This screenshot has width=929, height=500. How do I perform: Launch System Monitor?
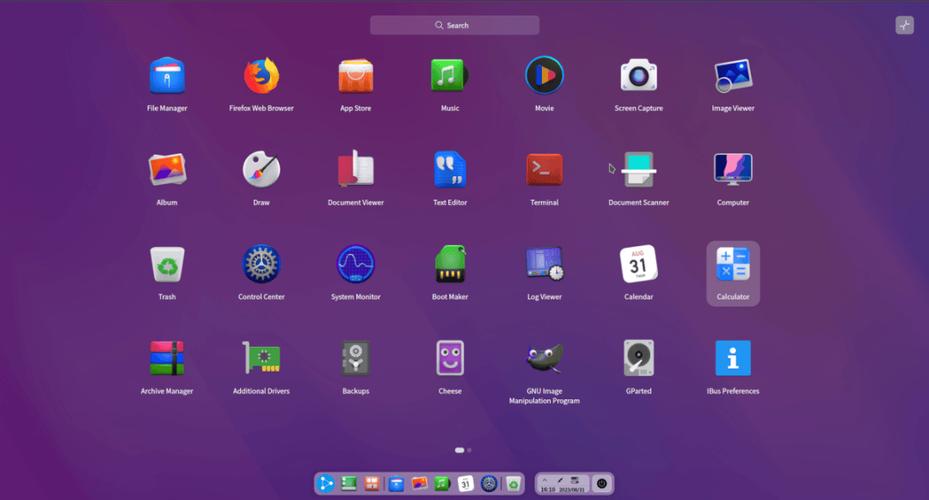[355, 264]
